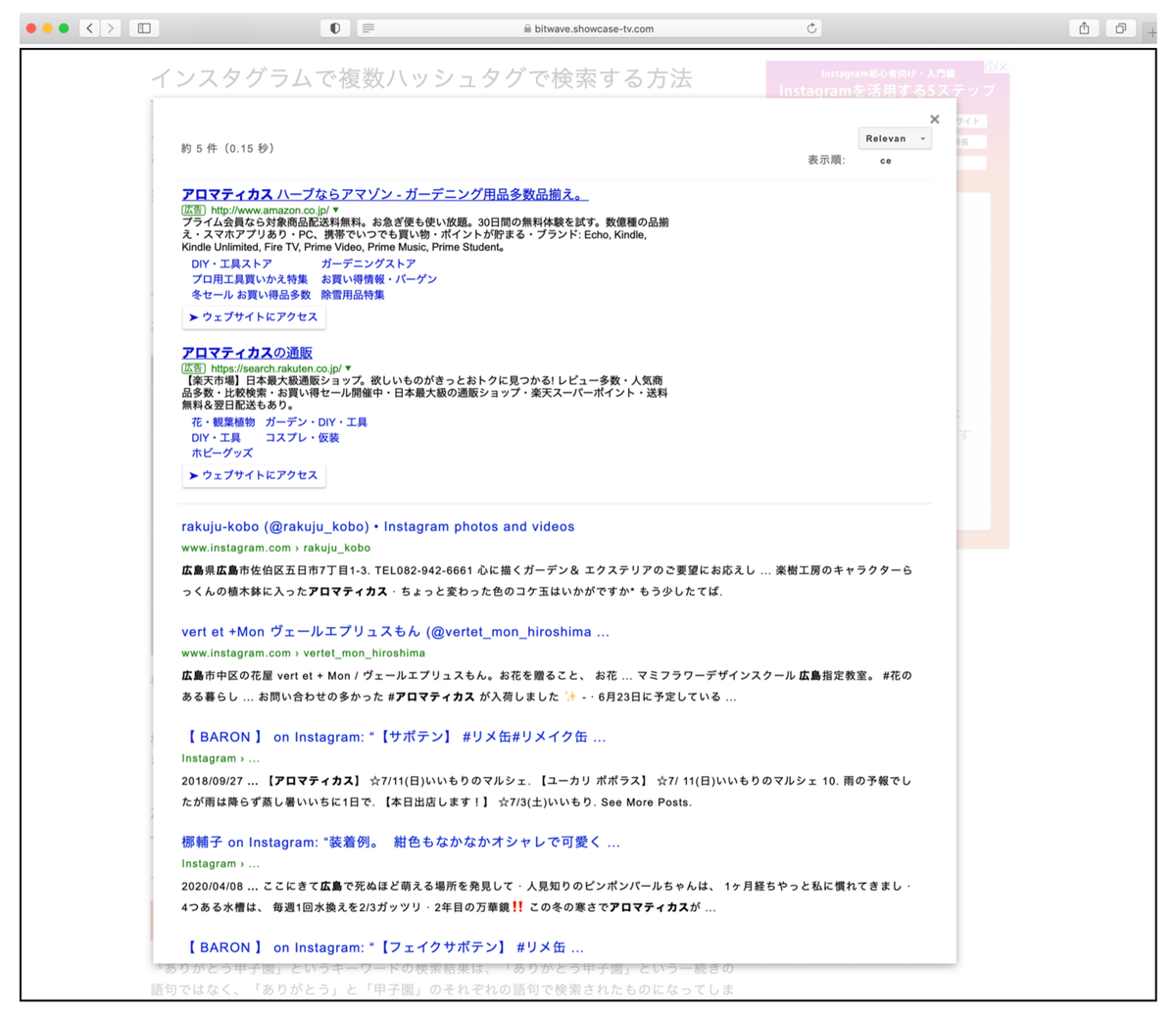This screenshot has width=1176, height=1018.
Task: Dismiss the Instagram ad with its X toggle
Action: (x=1004, y=66)
